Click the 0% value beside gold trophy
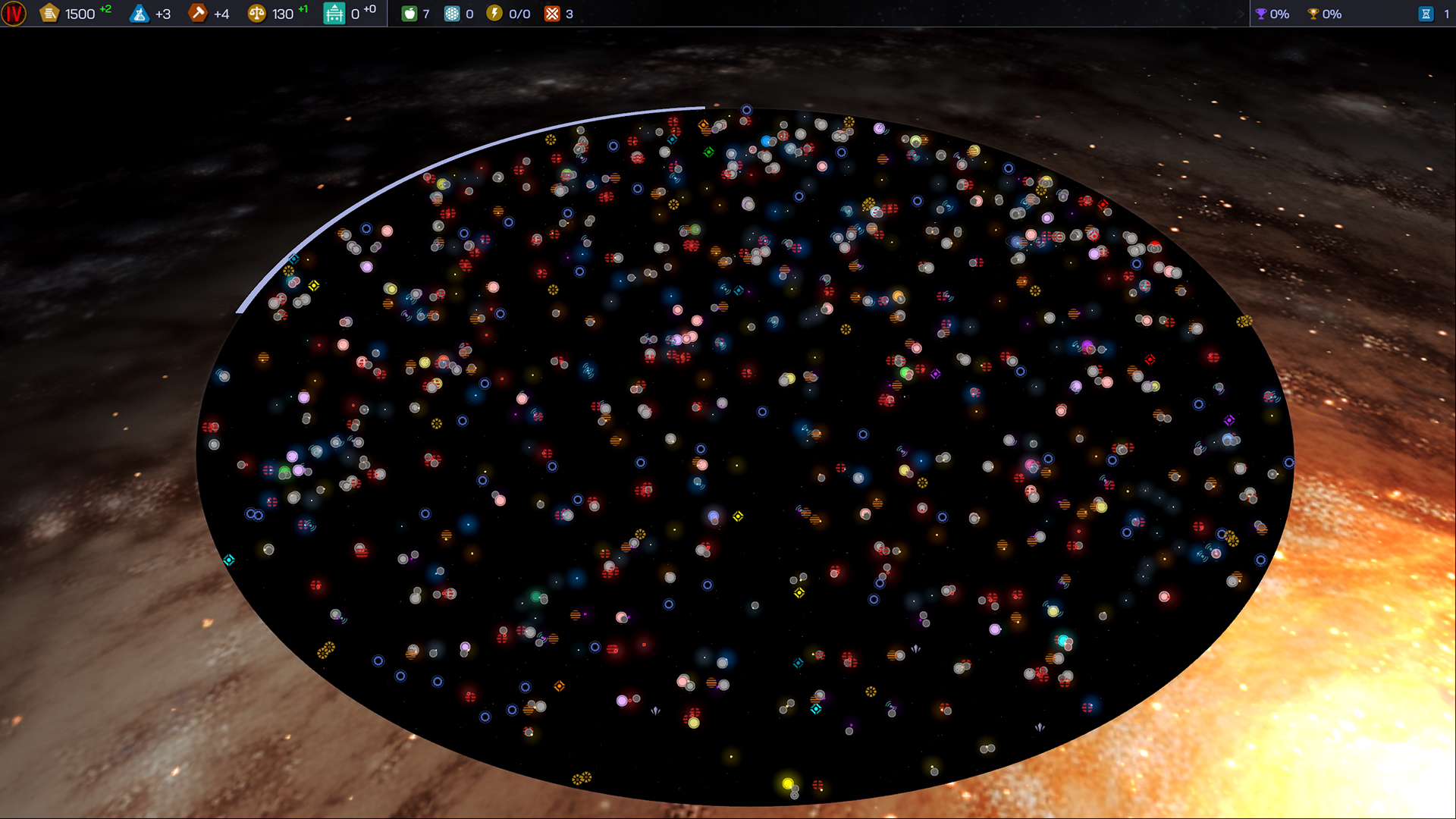The width and height of the screenshot is (1456, 819). point(1332,14)
